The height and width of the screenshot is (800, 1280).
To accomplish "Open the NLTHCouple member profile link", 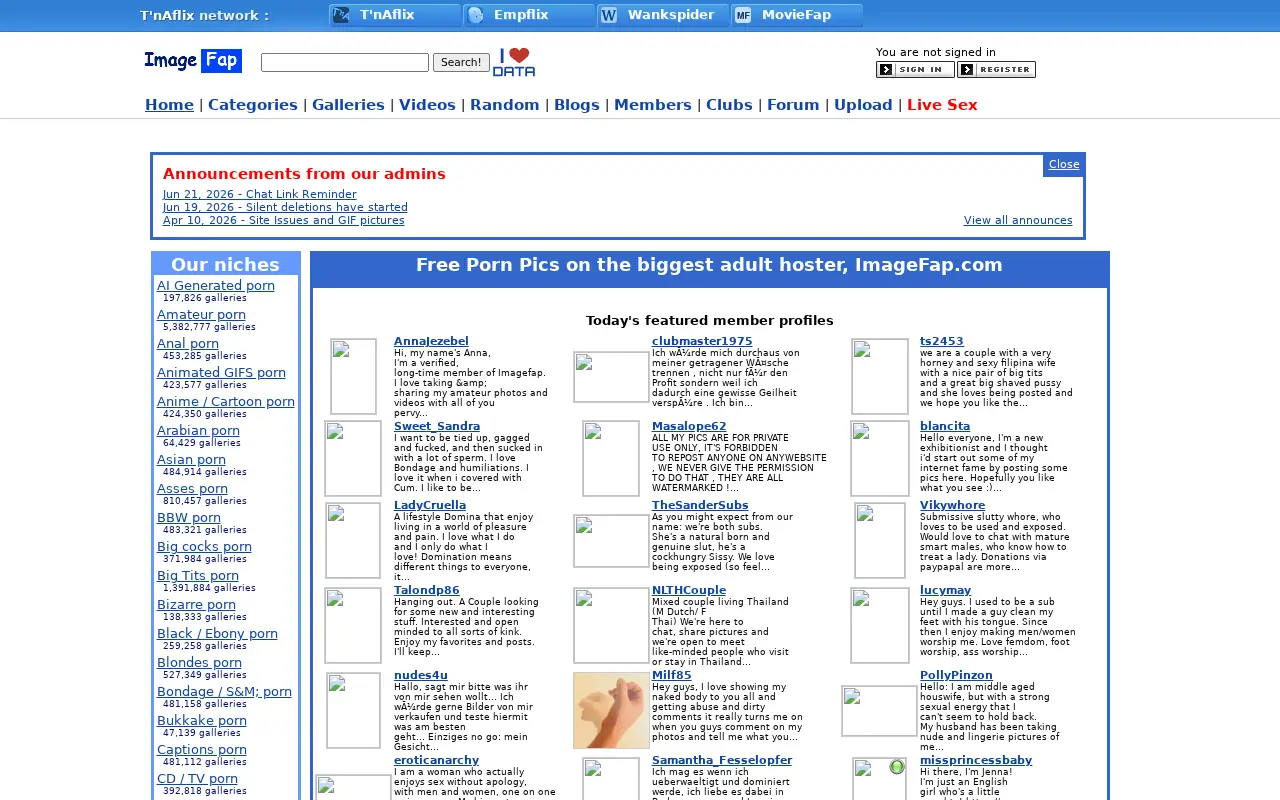I will coord(689,591).
